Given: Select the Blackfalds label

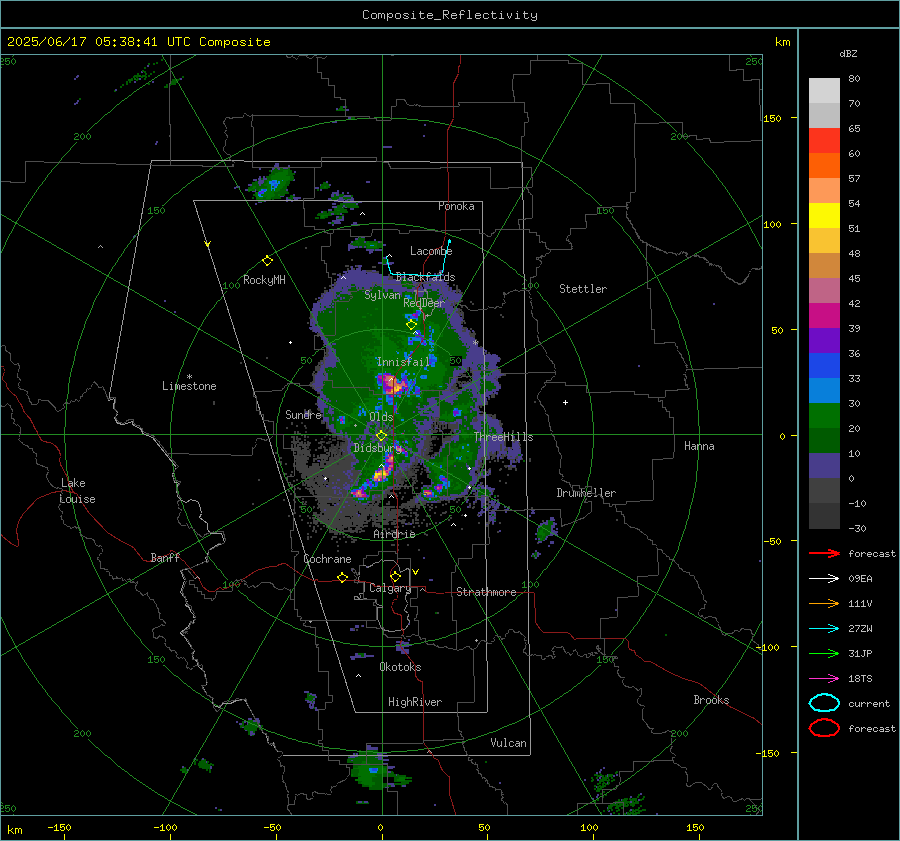Looking at the screenshot, I should pyautogui.click(x=425, y=277).
